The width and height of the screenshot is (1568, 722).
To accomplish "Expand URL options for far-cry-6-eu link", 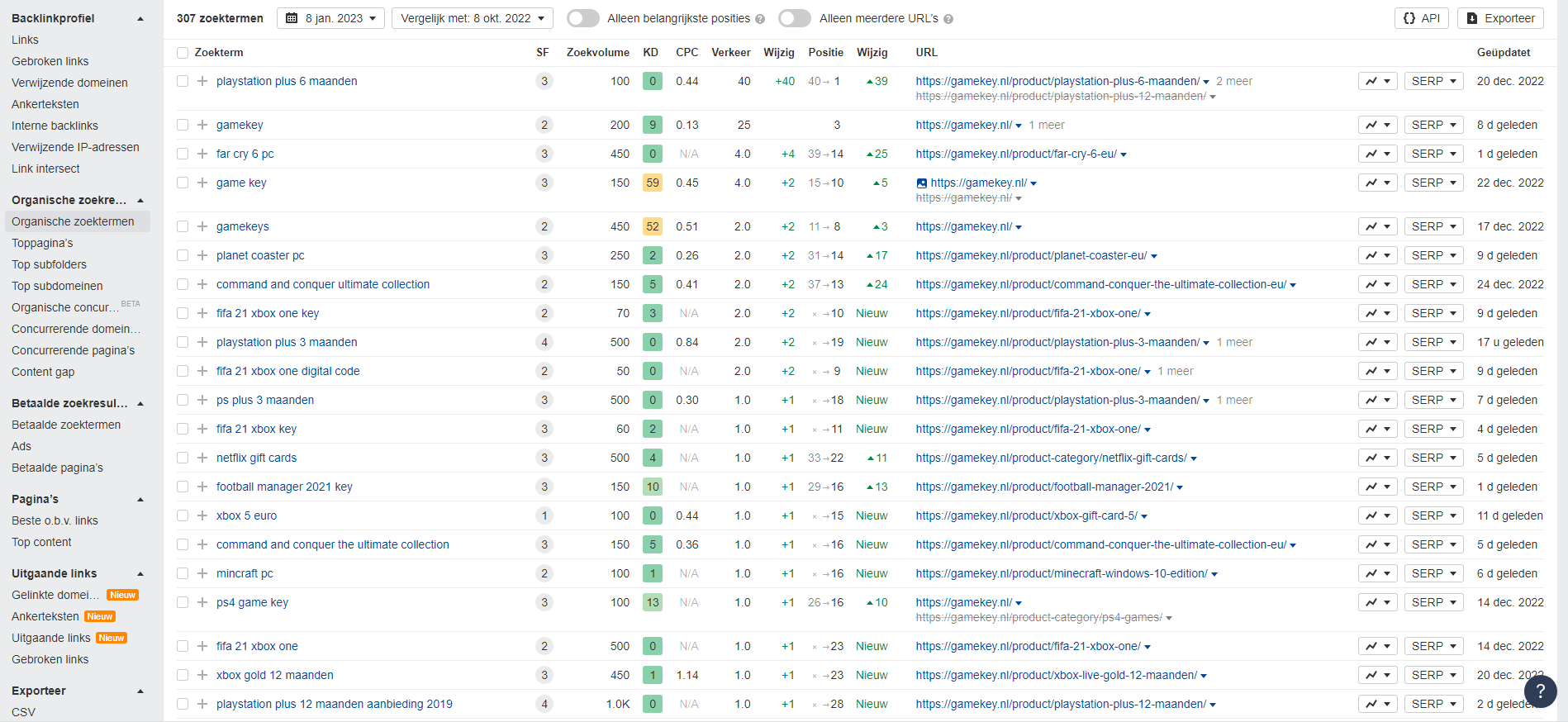I will pos(1124,154).
